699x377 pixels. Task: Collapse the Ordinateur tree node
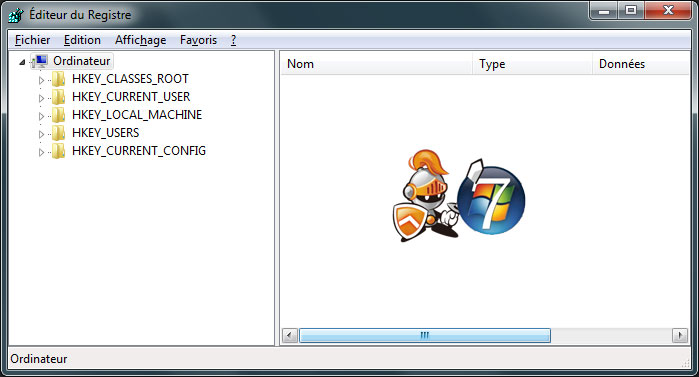pyautogui.click(x=22, y=62)
